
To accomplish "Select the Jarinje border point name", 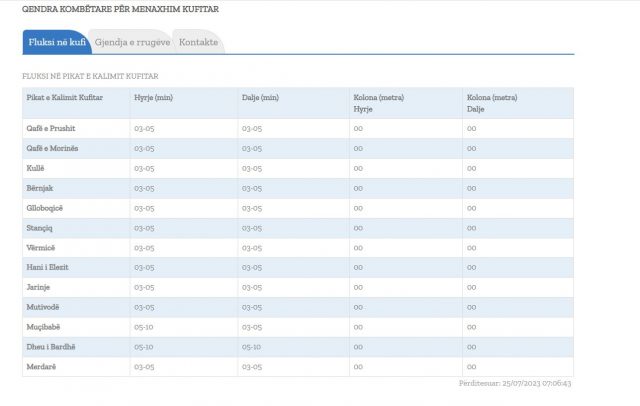I will (x=40, y=287).
